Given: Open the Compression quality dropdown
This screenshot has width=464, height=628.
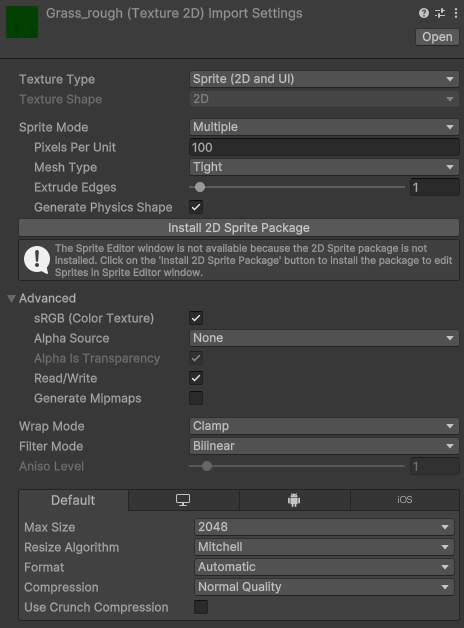Looking at the screenshot, I should 324,587.
